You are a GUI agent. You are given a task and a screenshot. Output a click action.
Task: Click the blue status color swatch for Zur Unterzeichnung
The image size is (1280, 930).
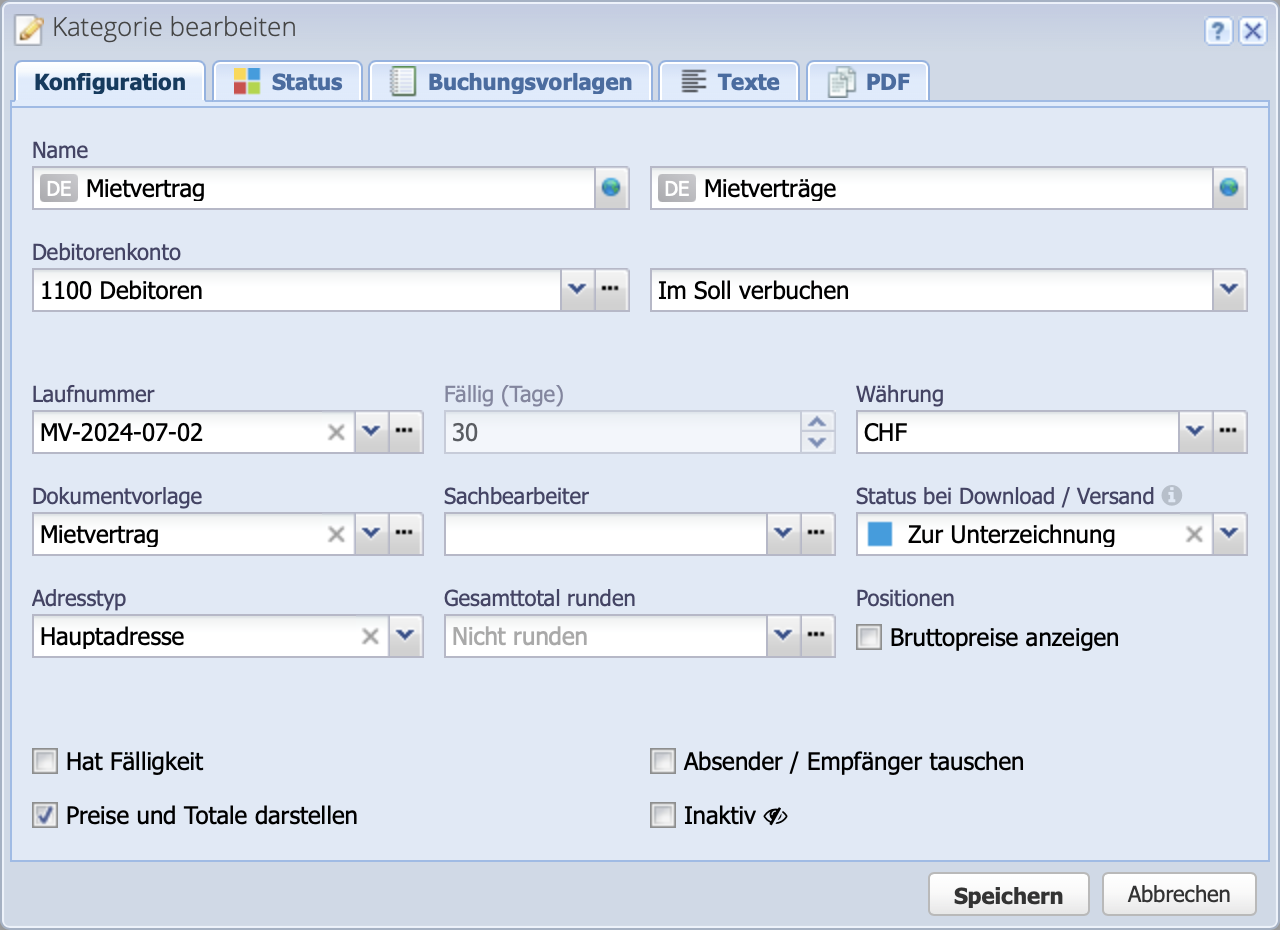pyautogui.click(x=880, y=534)
